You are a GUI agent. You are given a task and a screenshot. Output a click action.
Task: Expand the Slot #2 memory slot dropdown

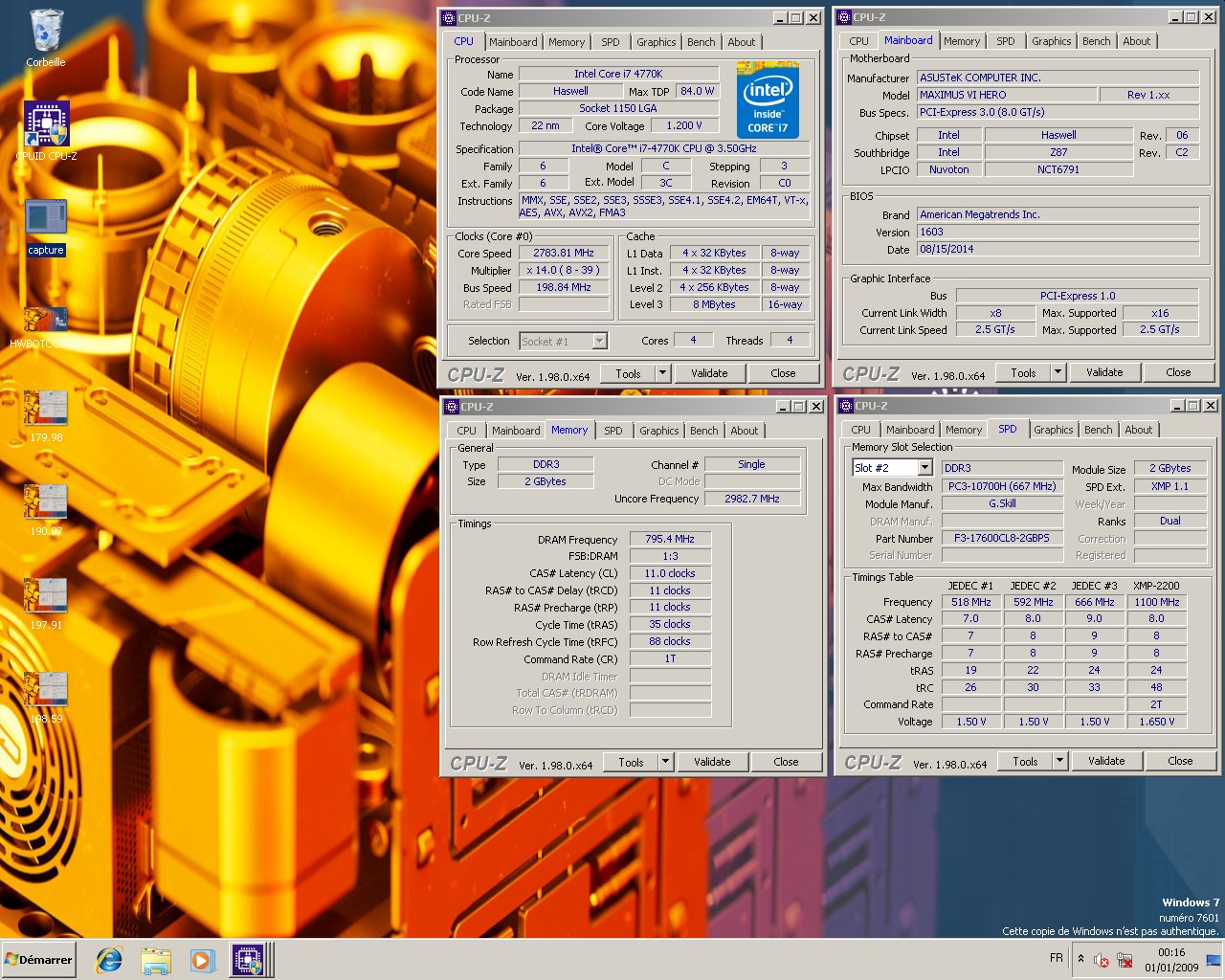pyautogui.click(x=924, y=468)
